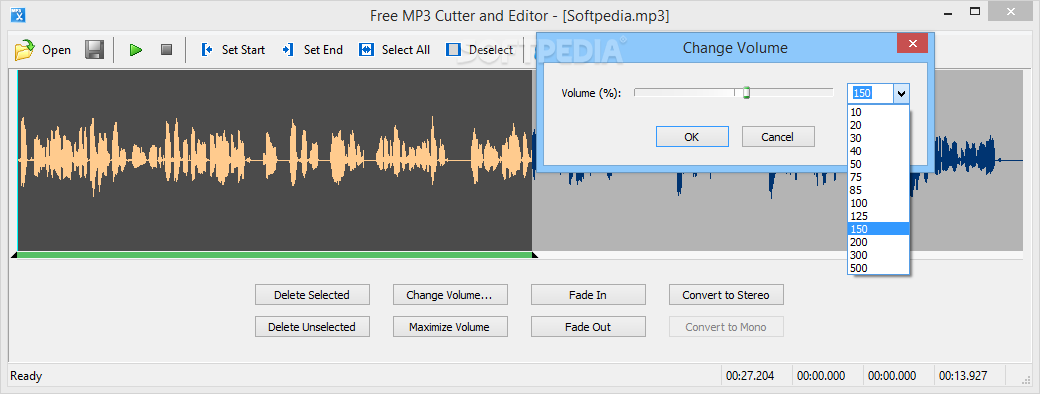Collapse the volume dropdown using its arrow
The width and height of the screenshot is (1040, 394).
pos(901,94)
